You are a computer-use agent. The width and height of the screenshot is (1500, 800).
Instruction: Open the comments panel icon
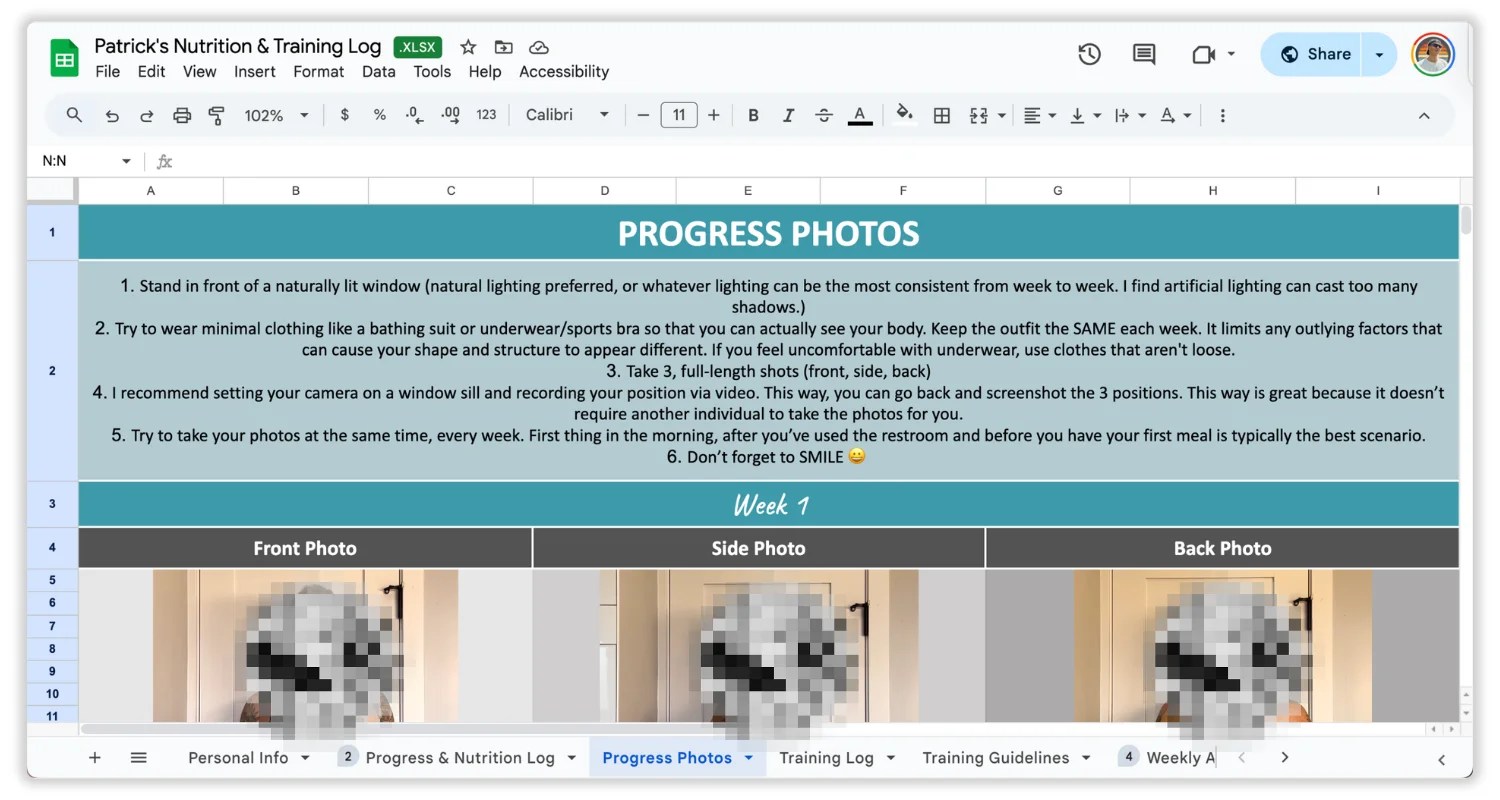point(1144,55)
